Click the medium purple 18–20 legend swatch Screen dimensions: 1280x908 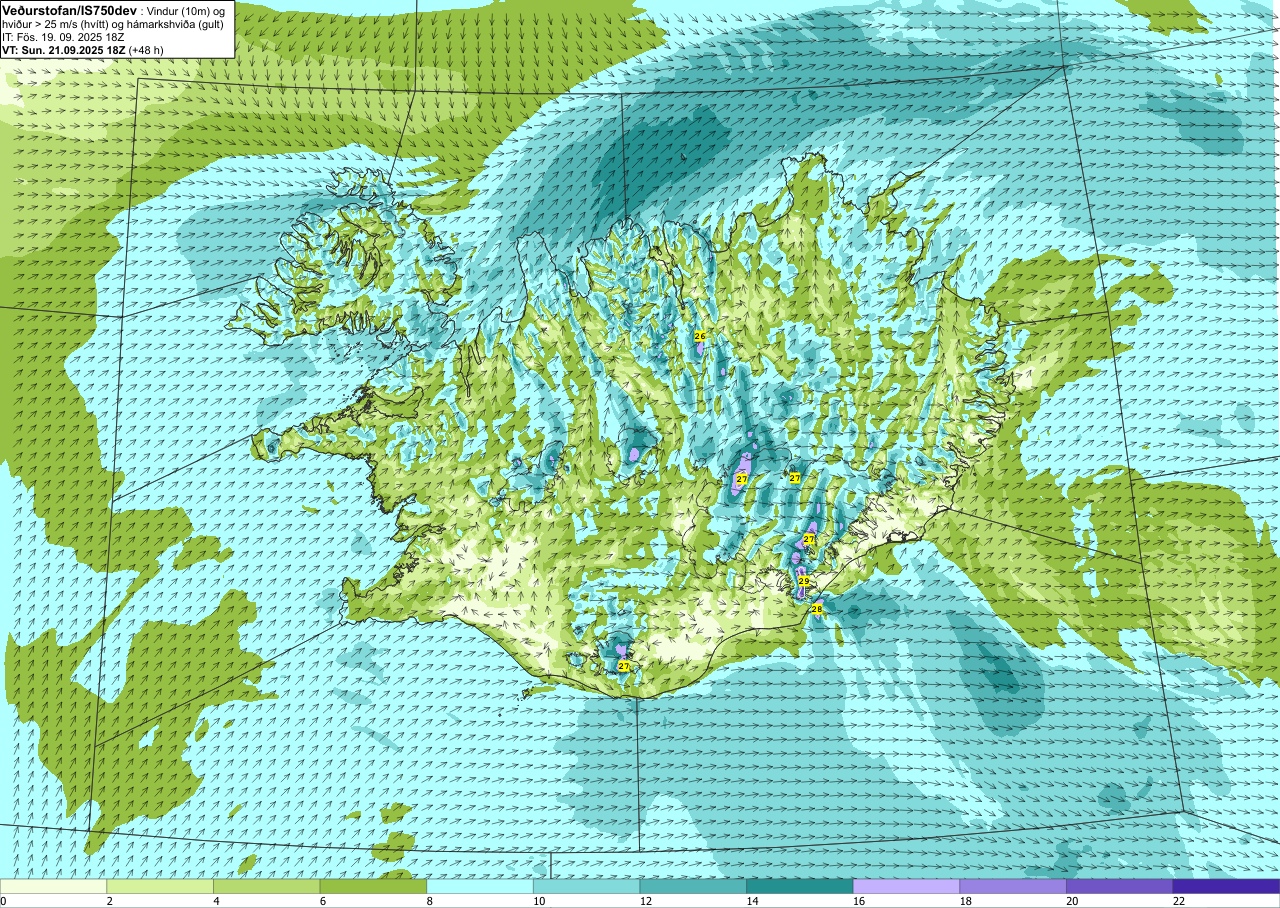[1013, 886]
